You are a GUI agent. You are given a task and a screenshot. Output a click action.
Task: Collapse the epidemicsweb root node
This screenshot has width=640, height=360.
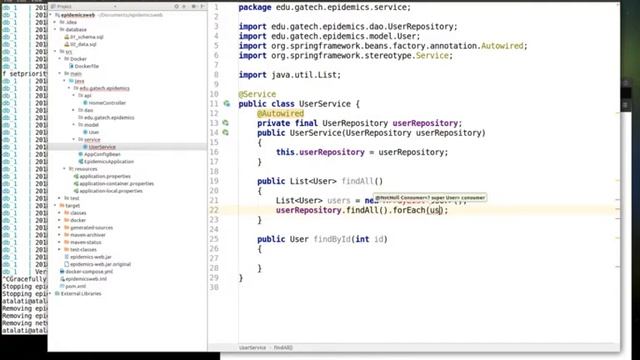51,15
